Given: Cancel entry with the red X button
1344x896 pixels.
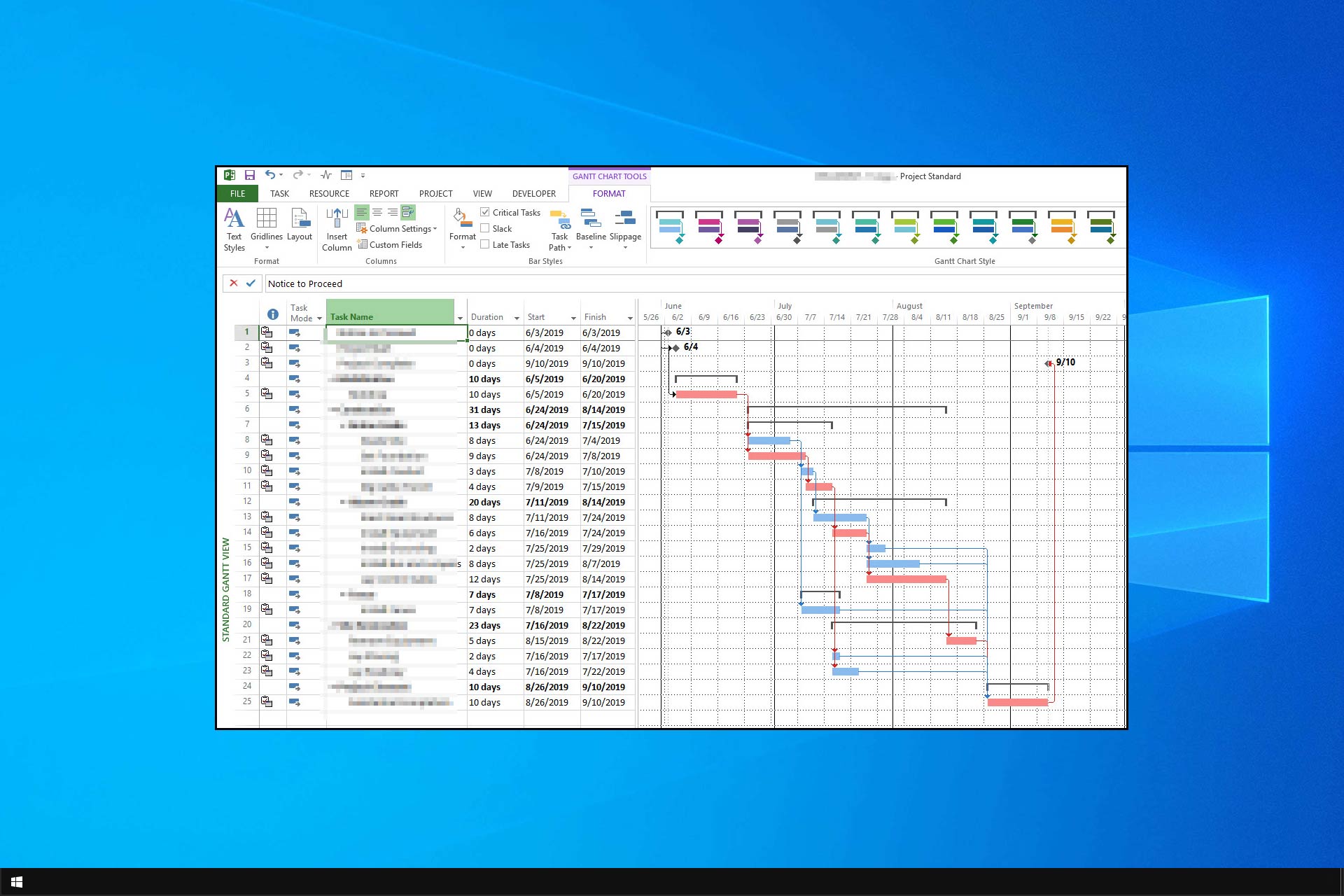Looking at the screenshot, I should pos(234,283).
